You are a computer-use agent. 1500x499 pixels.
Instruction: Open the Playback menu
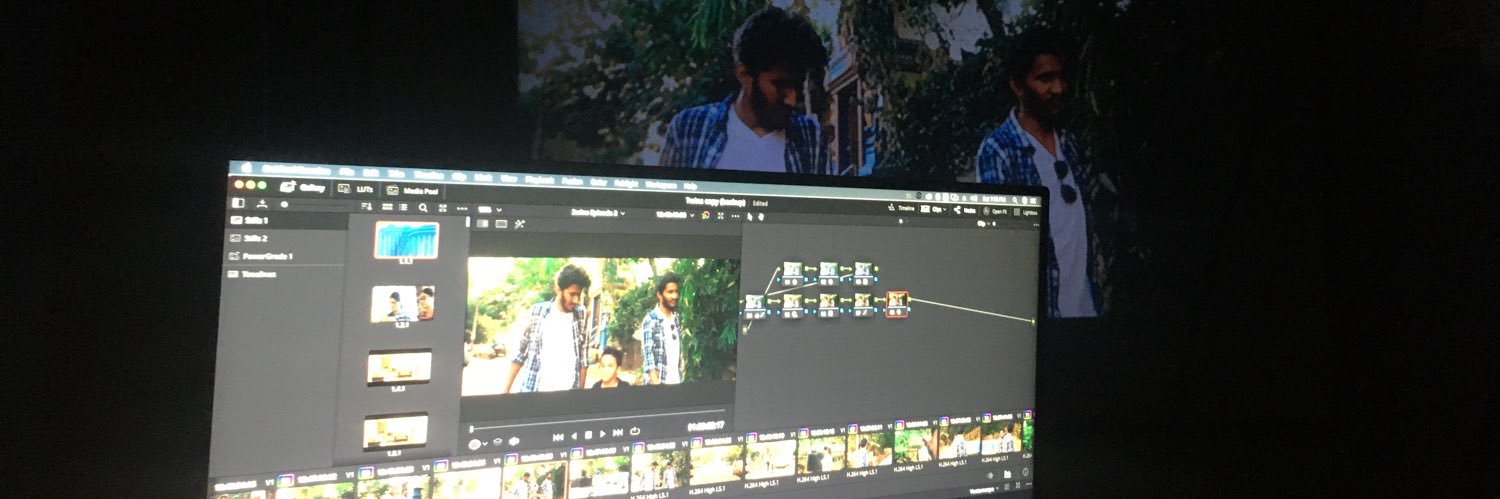click(x=539, y=180)
